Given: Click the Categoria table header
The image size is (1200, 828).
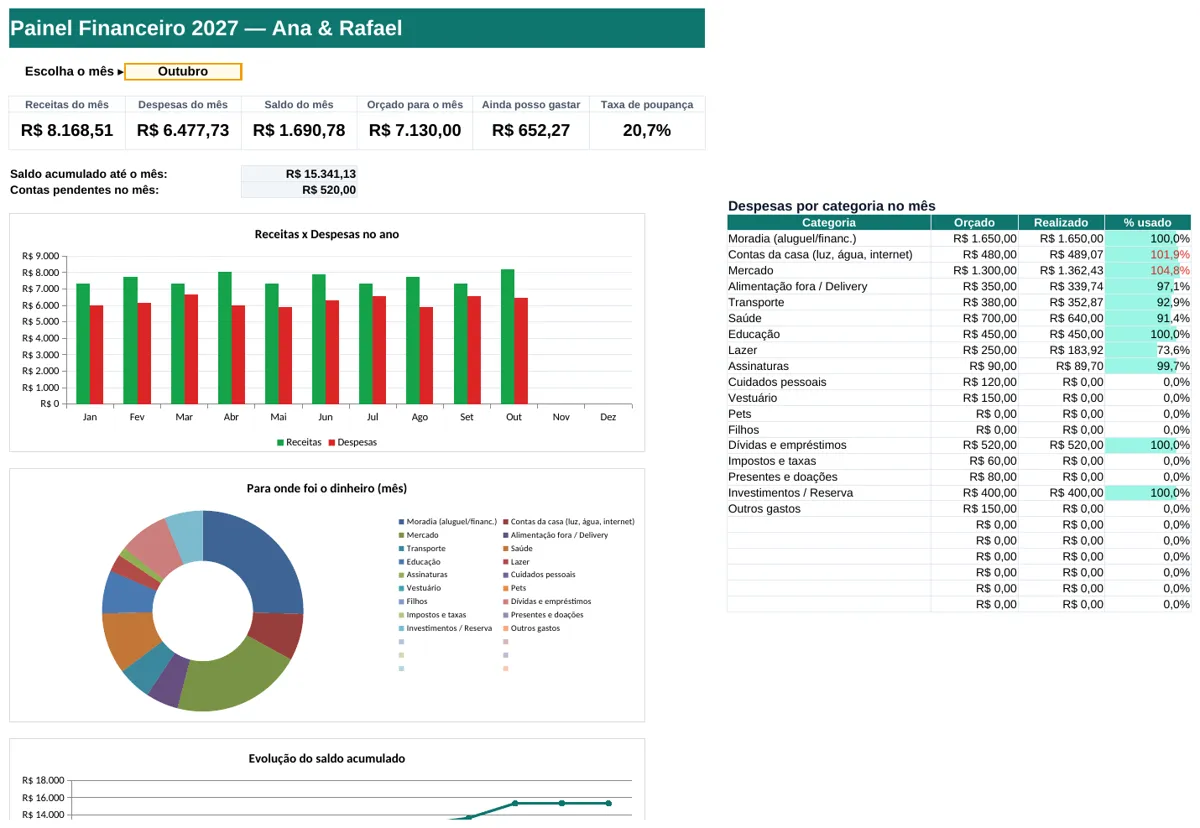Looking at the screenshot, I should click(x=829, y=223).
